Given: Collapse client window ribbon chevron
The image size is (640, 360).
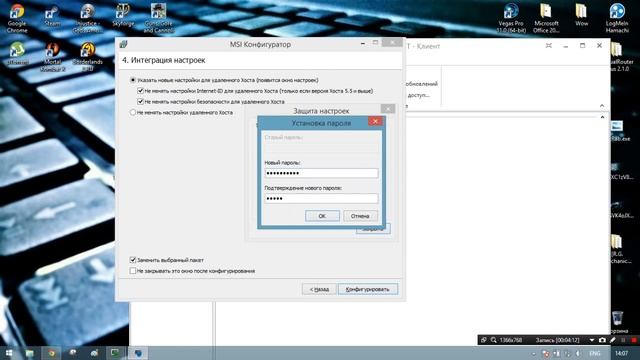Looking at the screenshot, I should pos(602,106).
